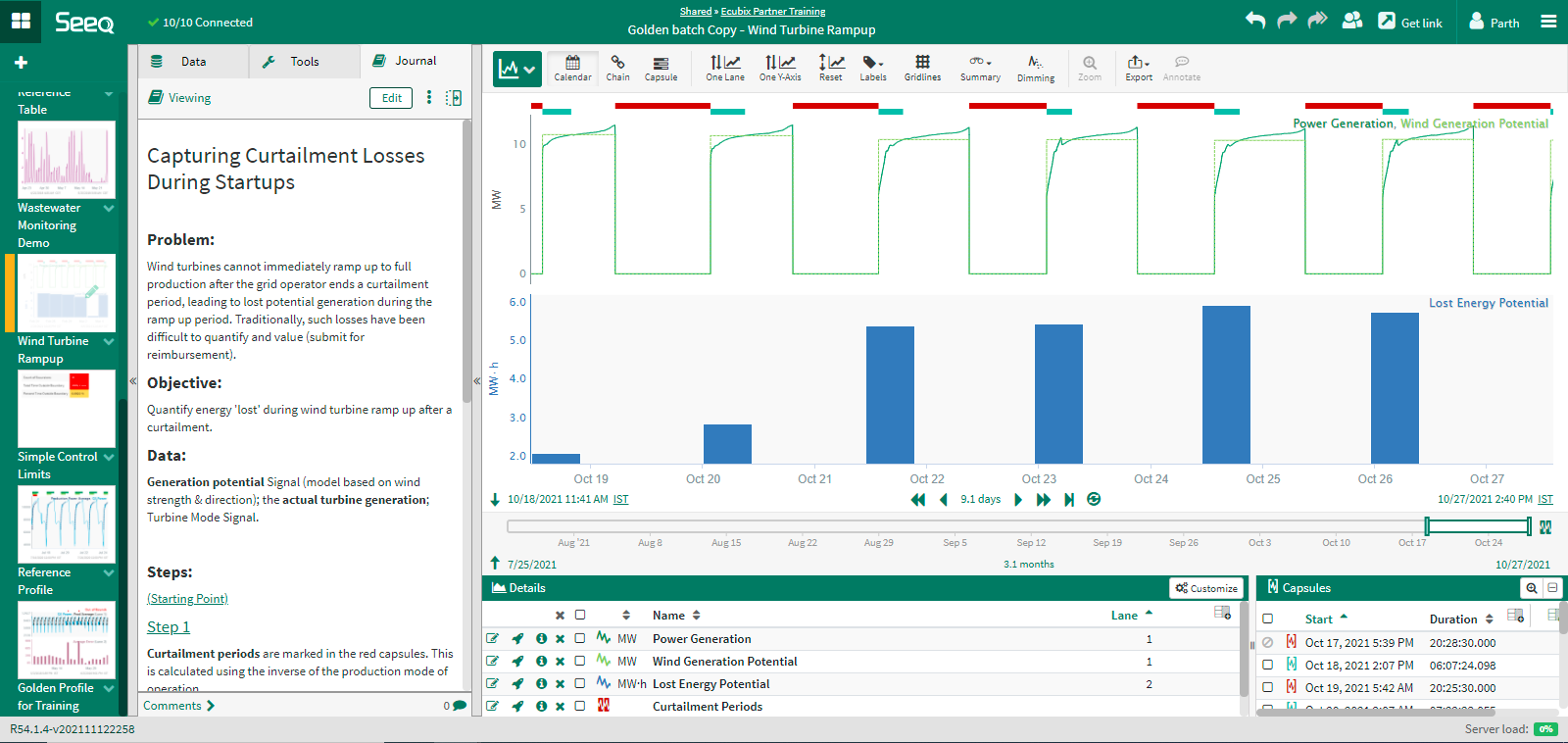Open the Seeq home screen grid icon

21,21
